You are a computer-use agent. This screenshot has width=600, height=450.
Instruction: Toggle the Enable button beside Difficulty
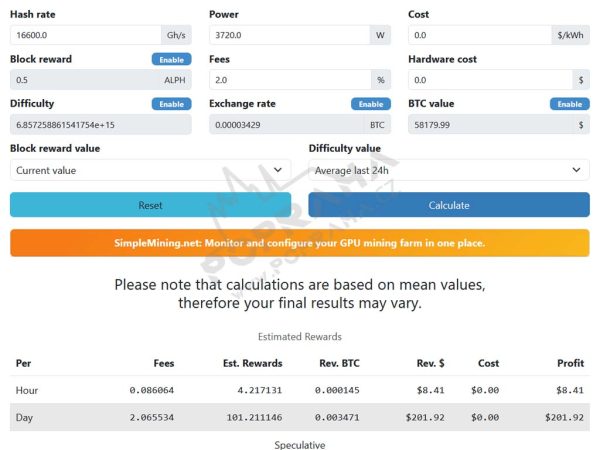click(171, 104)
